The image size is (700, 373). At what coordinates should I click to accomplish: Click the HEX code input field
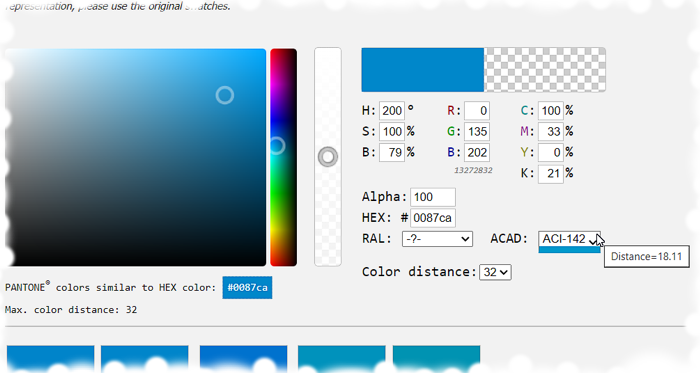pos(433,218)
